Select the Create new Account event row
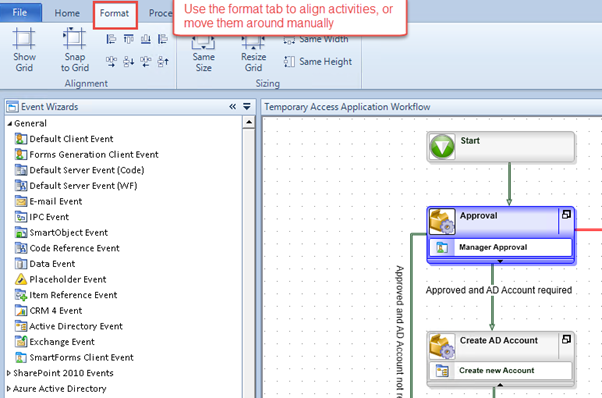Image resolution: width=602 pixels, height=398 pixels. [x=500, y=371]
